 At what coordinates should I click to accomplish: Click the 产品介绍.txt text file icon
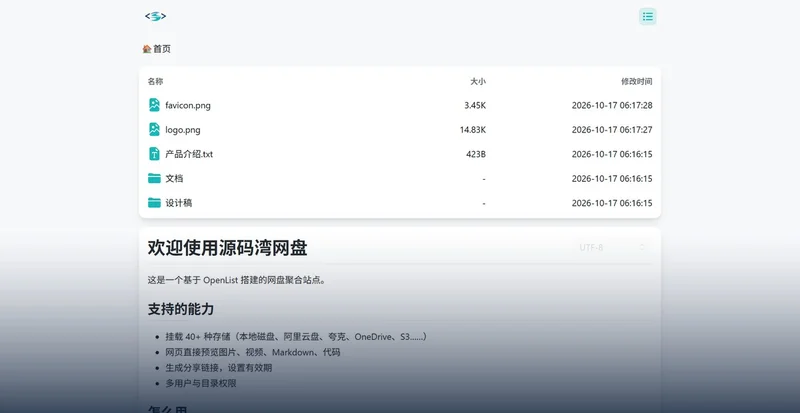154,154
